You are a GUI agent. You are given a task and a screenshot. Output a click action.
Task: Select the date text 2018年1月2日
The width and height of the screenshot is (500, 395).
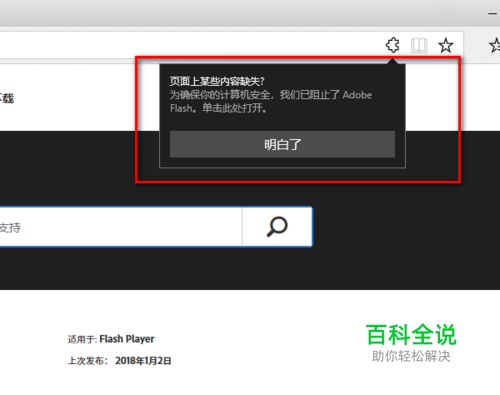click(x=143, y=361)
